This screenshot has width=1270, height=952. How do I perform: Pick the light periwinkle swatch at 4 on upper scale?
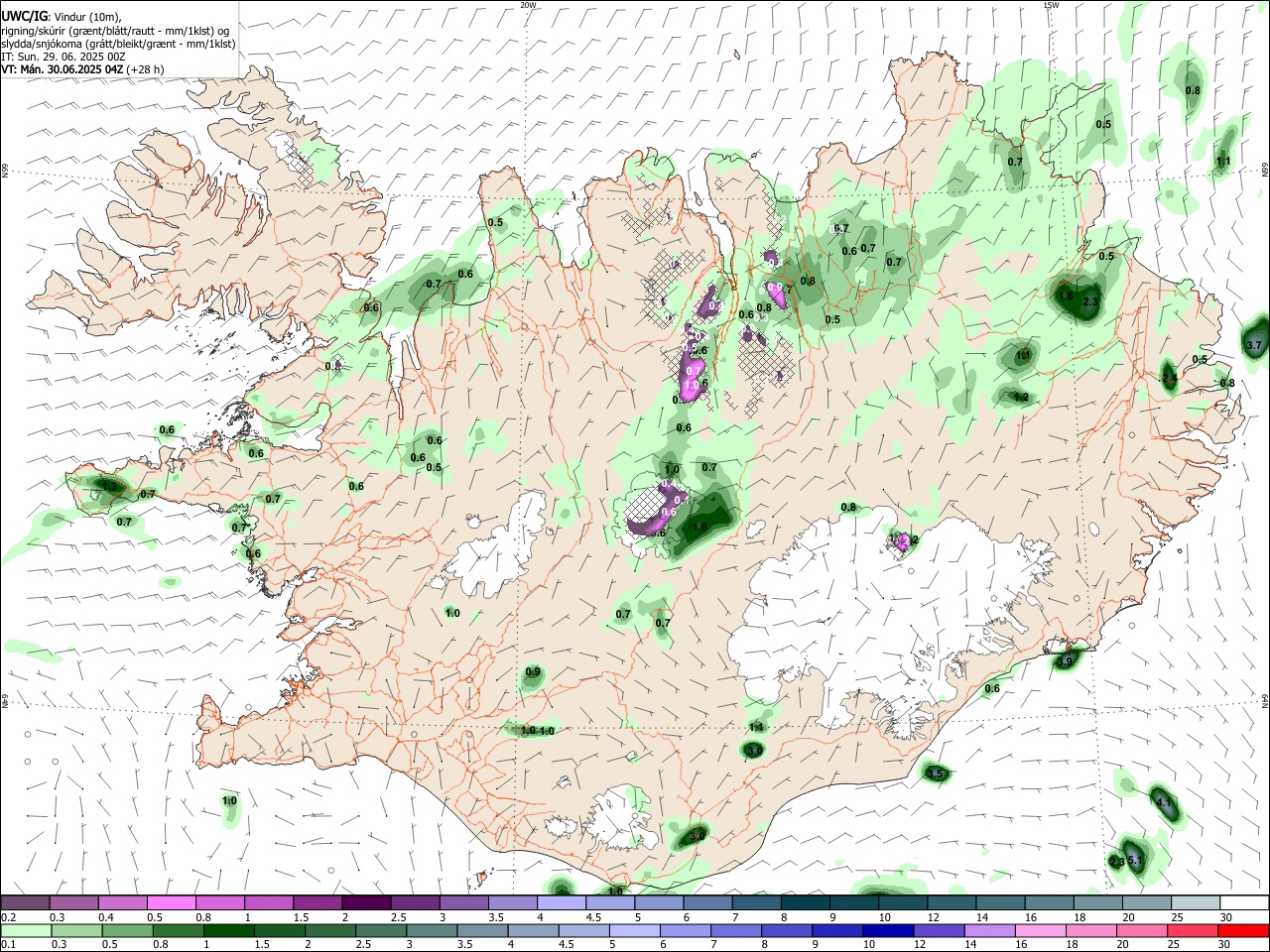tap(561, 902)
